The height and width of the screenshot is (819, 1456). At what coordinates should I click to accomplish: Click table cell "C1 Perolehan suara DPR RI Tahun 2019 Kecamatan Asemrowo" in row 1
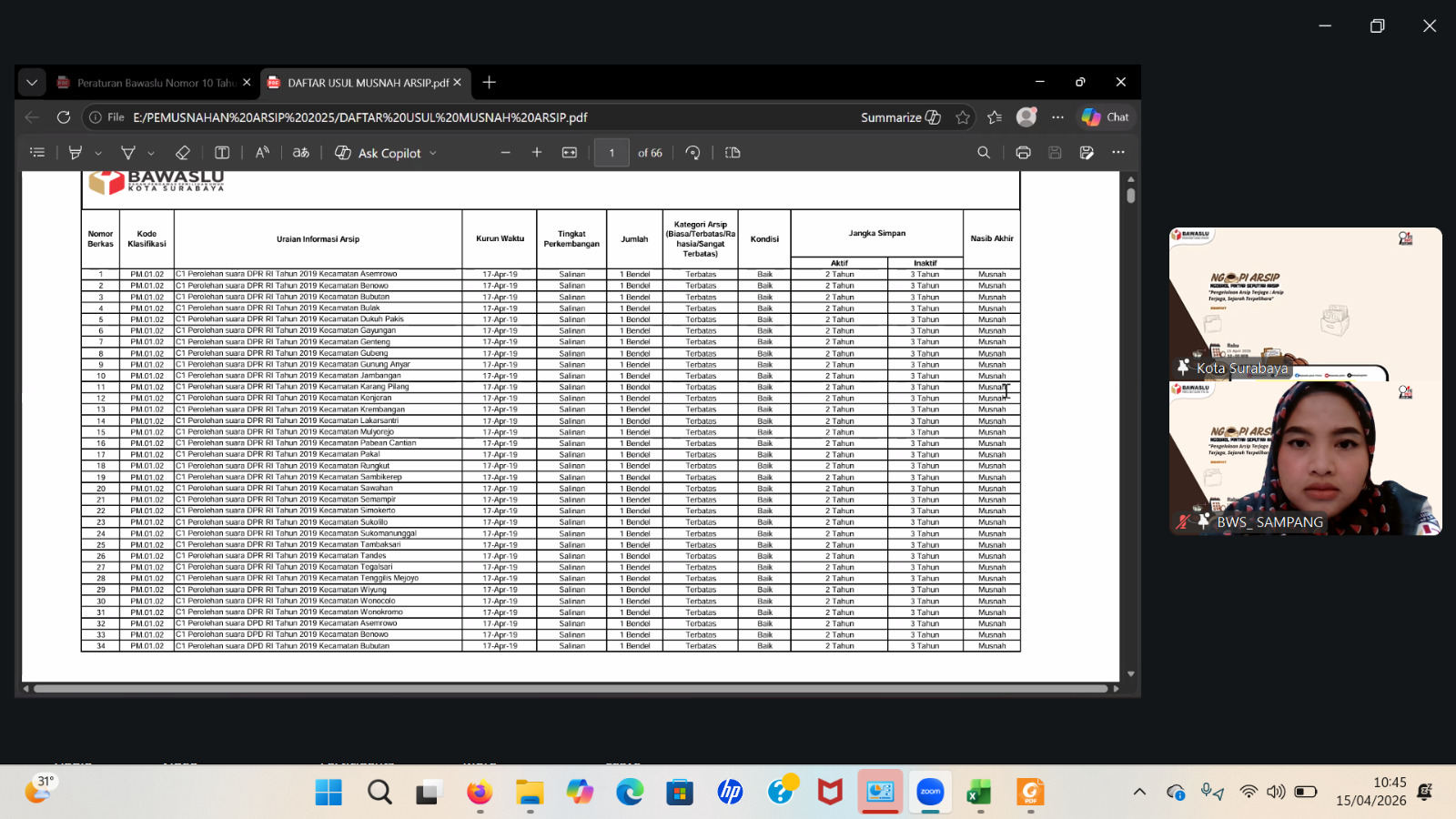click(x=318, y=274)
